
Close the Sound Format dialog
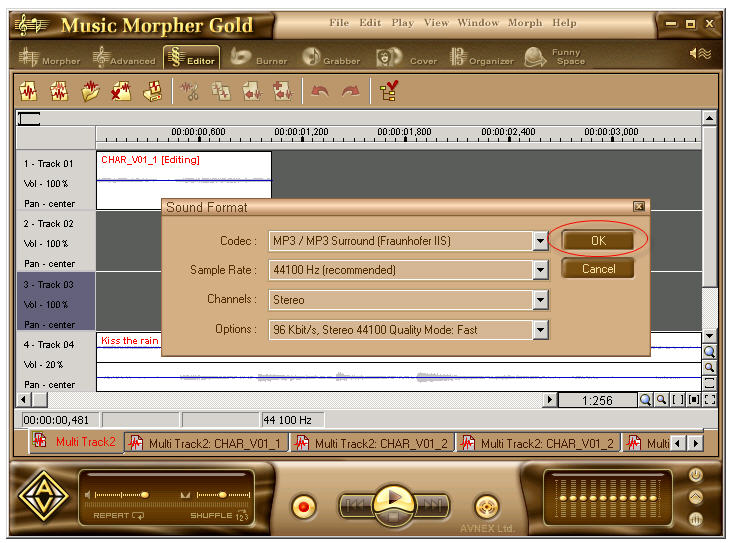click(x=639, y=206)
